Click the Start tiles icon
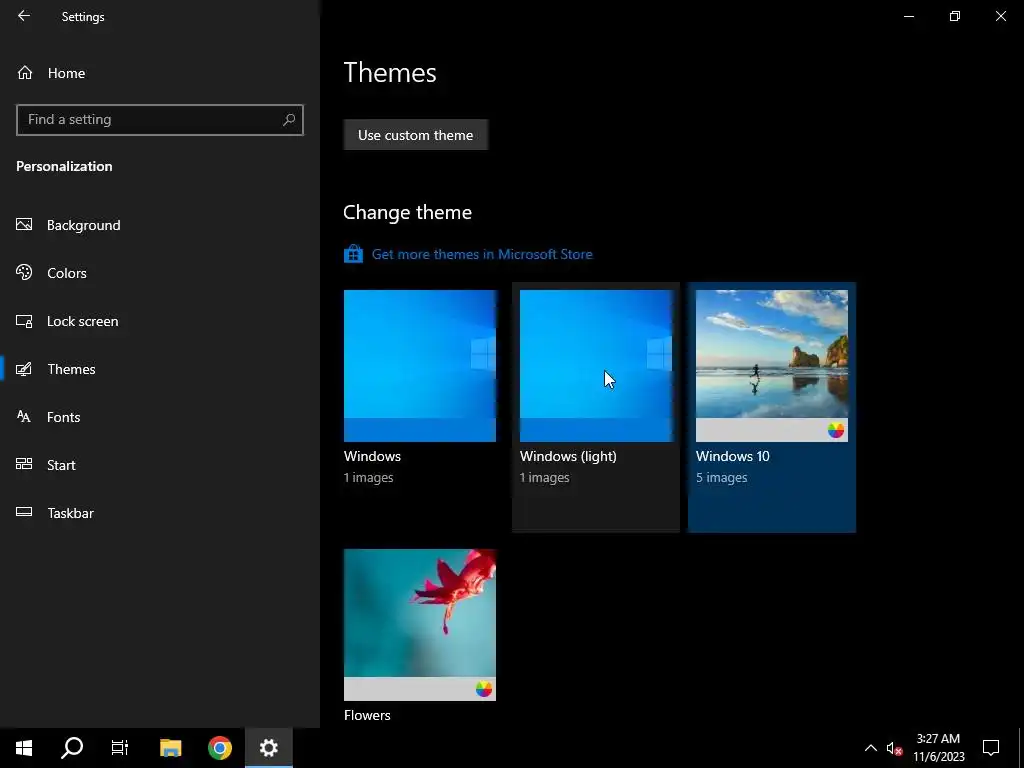The image size is (1024, 768). point(24,464)
